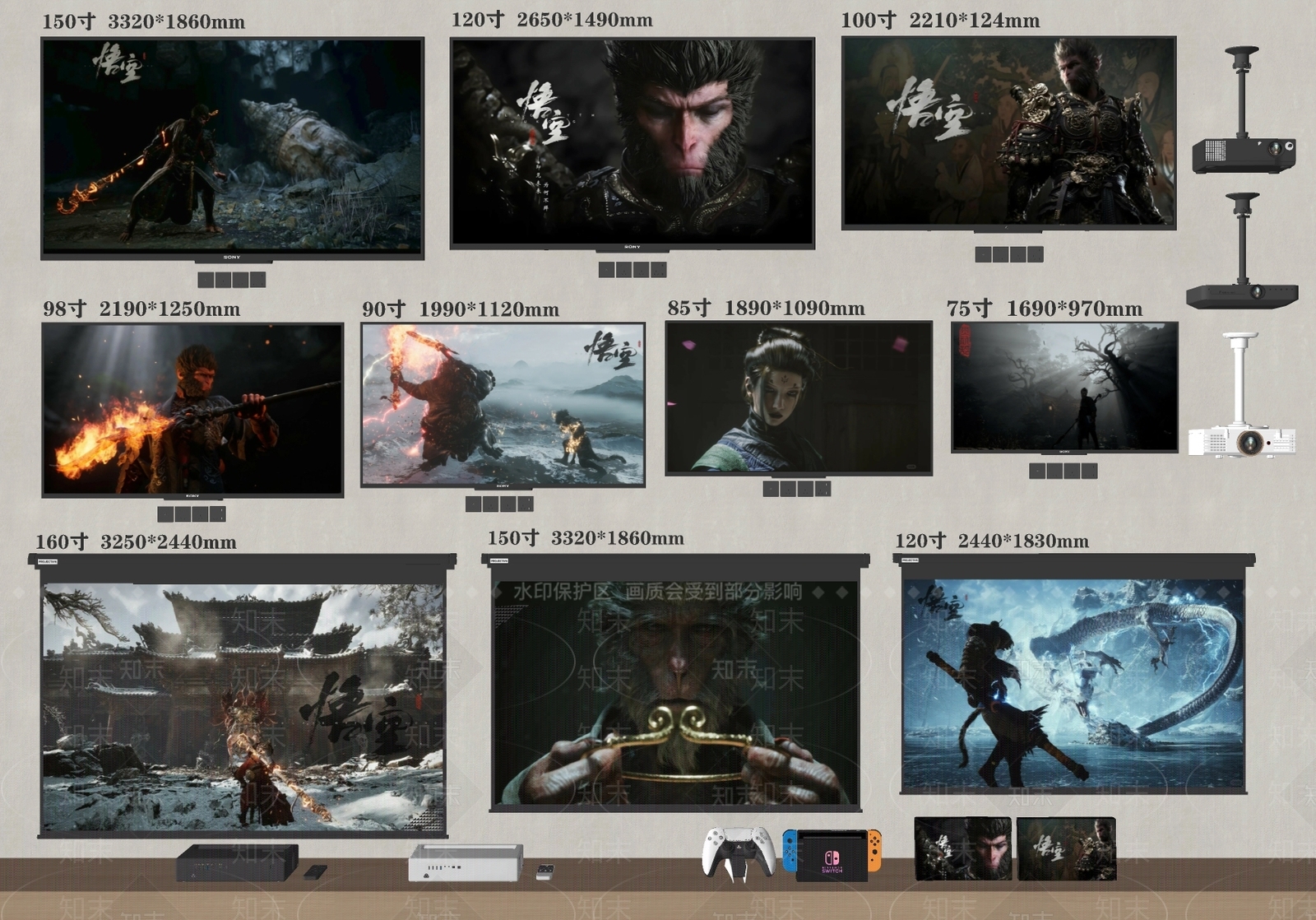Open the 150寸 projection screen with golden headband
This screenshot has width=1316, height=920.
coord(675,683)
